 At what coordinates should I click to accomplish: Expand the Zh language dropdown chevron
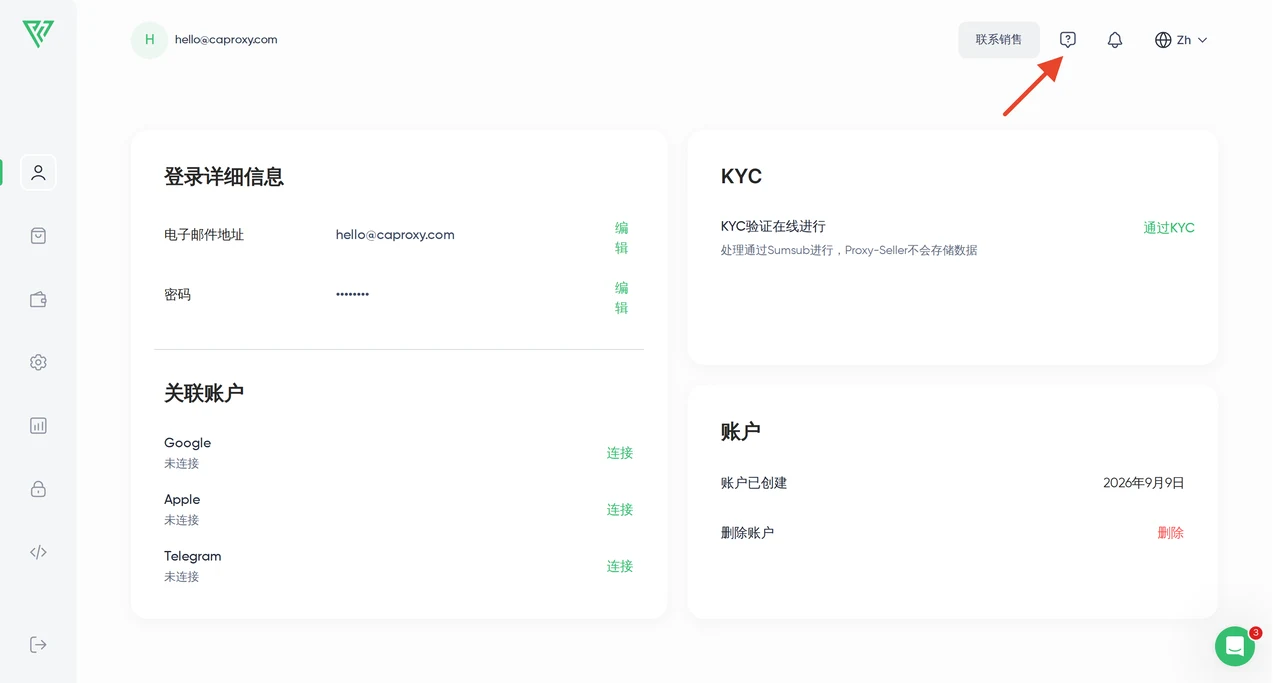click(1203, 40)
